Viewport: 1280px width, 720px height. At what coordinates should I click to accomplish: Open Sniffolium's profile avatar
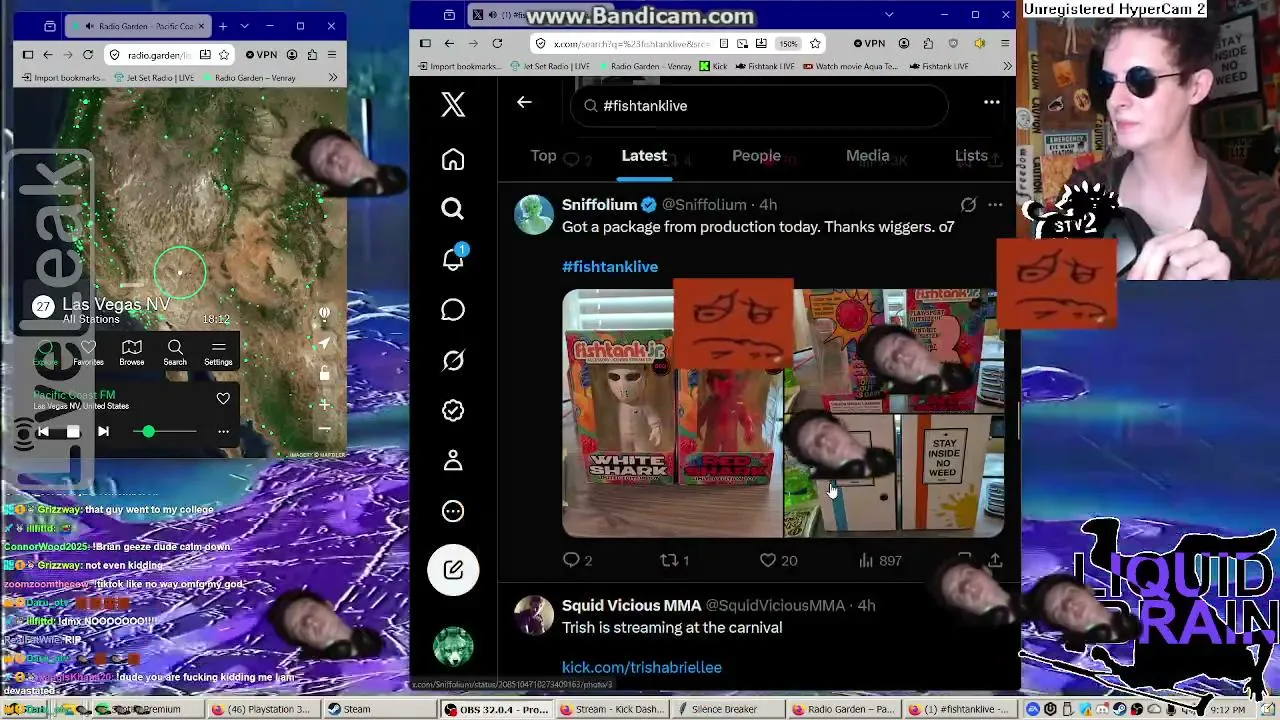pyautogui.click(x=534, y=215)
